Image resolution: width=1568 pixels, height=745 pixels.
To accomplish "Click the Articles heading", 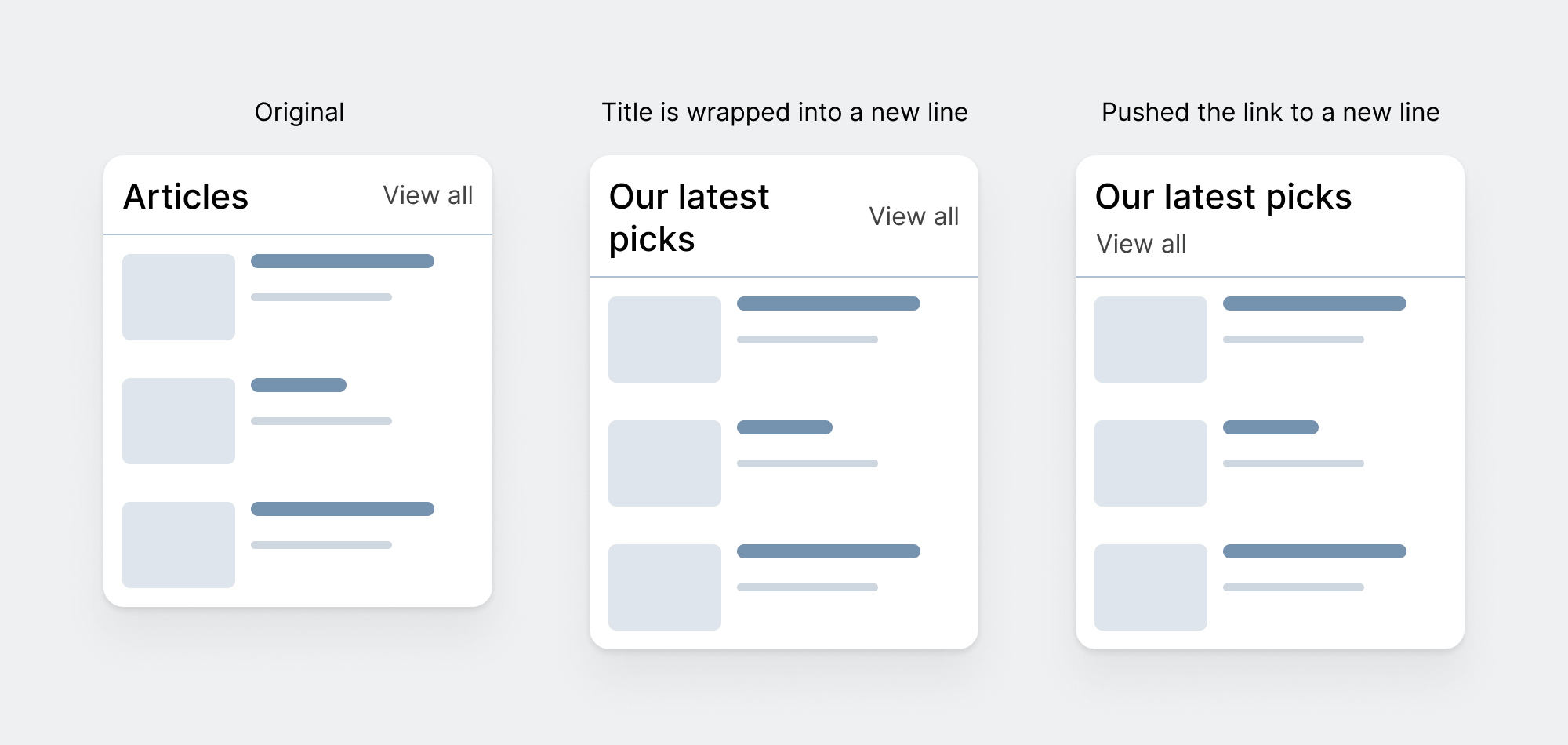I will 186,196.
